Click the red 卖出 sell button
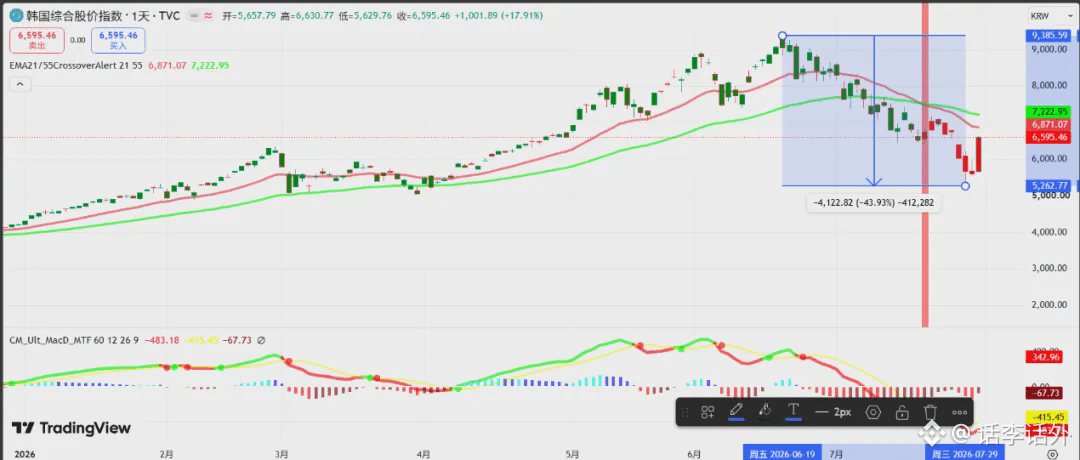Viewport: 1080px width, 460px height. (x=37, y=40)
